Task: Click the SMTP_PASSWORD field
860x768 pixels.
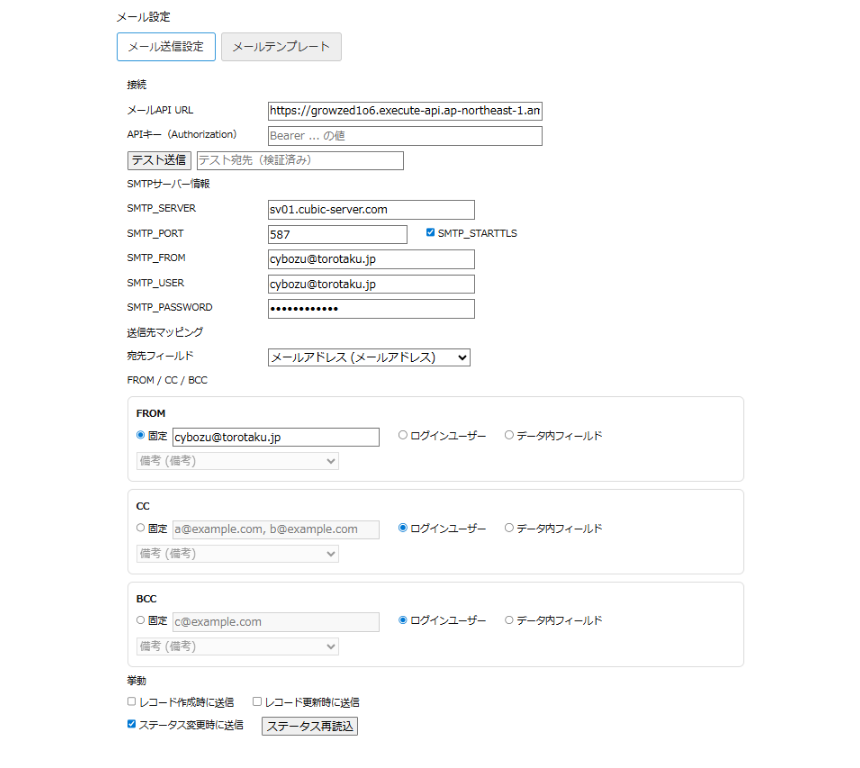Action: [x=371, y=308]
